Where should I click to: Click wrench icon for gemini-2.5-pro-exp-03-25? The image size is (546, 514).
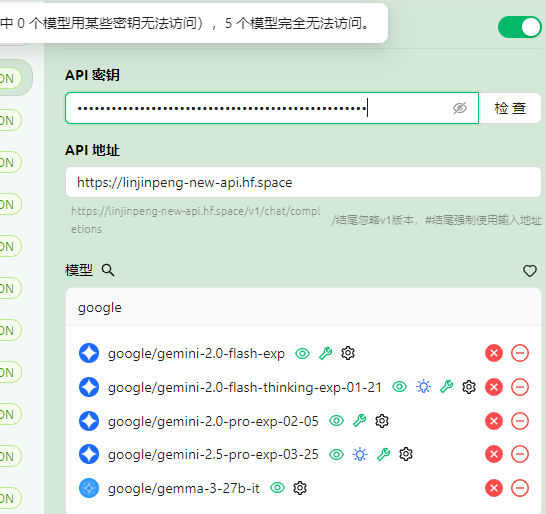click(383, 454)
